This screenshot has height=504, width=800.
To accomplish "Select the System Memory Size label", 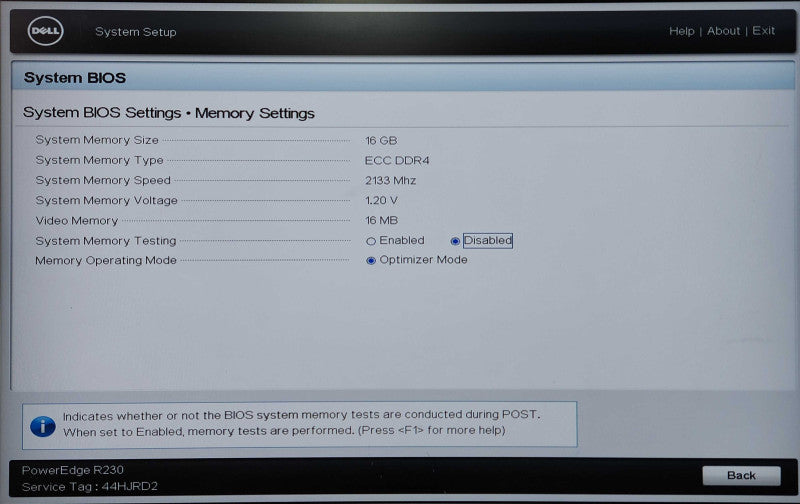I will [x=97, y=140].
